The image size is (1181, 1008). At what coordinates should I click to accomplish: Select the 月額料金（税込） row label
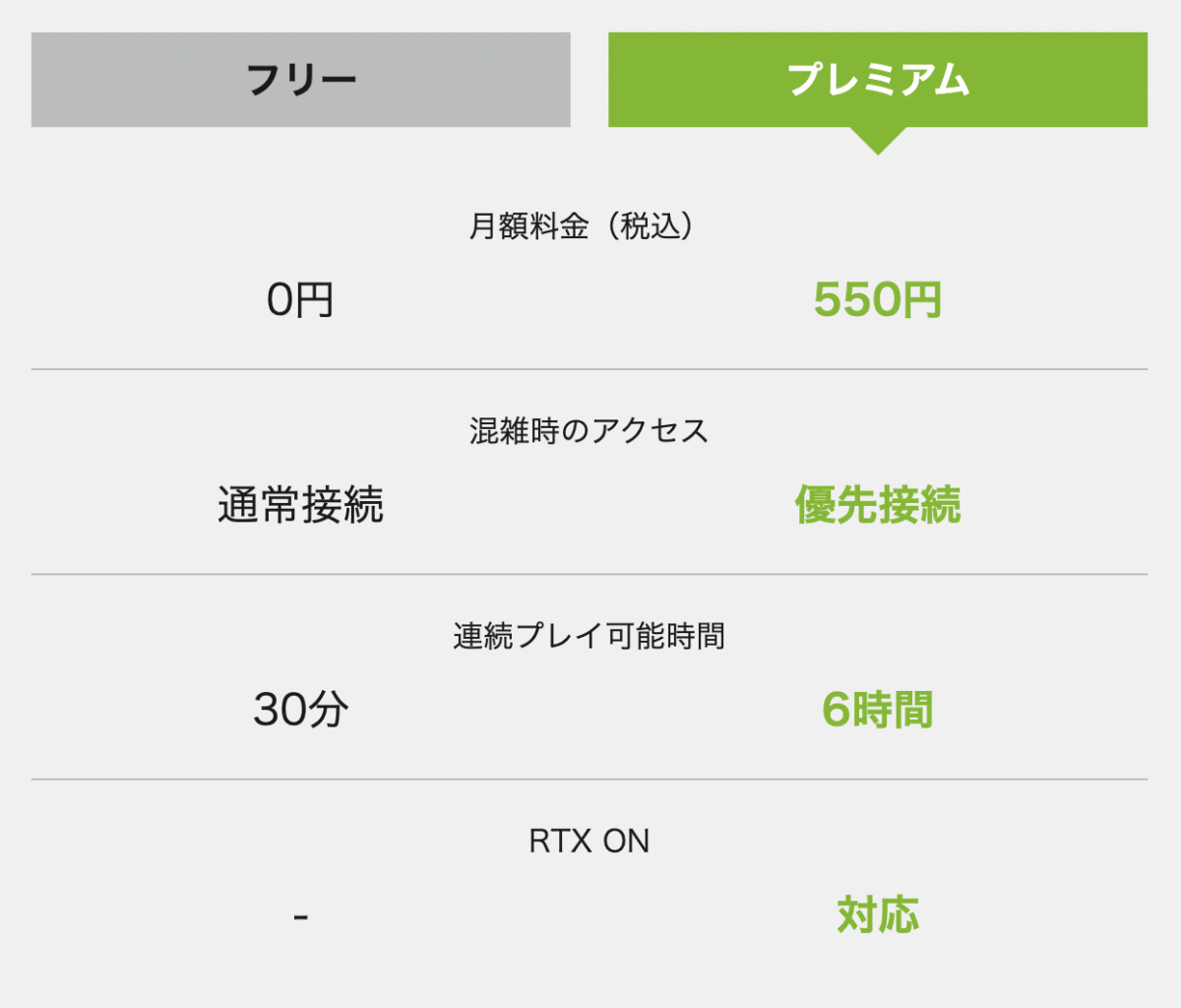click(x=589, y=225)
